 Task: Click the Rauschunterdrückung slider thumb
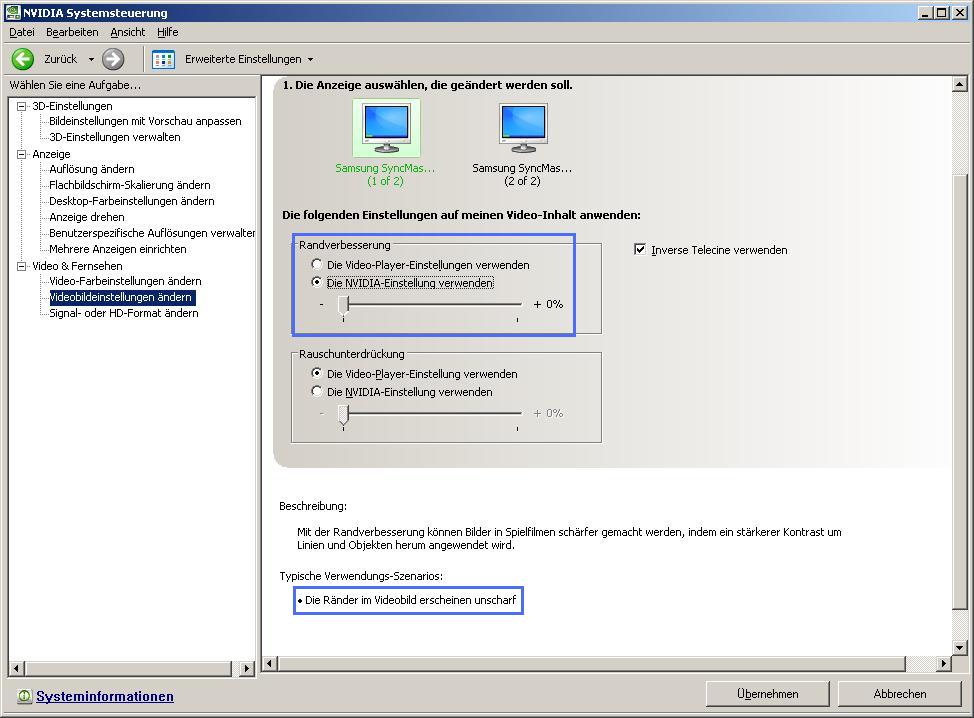[343, 416]
